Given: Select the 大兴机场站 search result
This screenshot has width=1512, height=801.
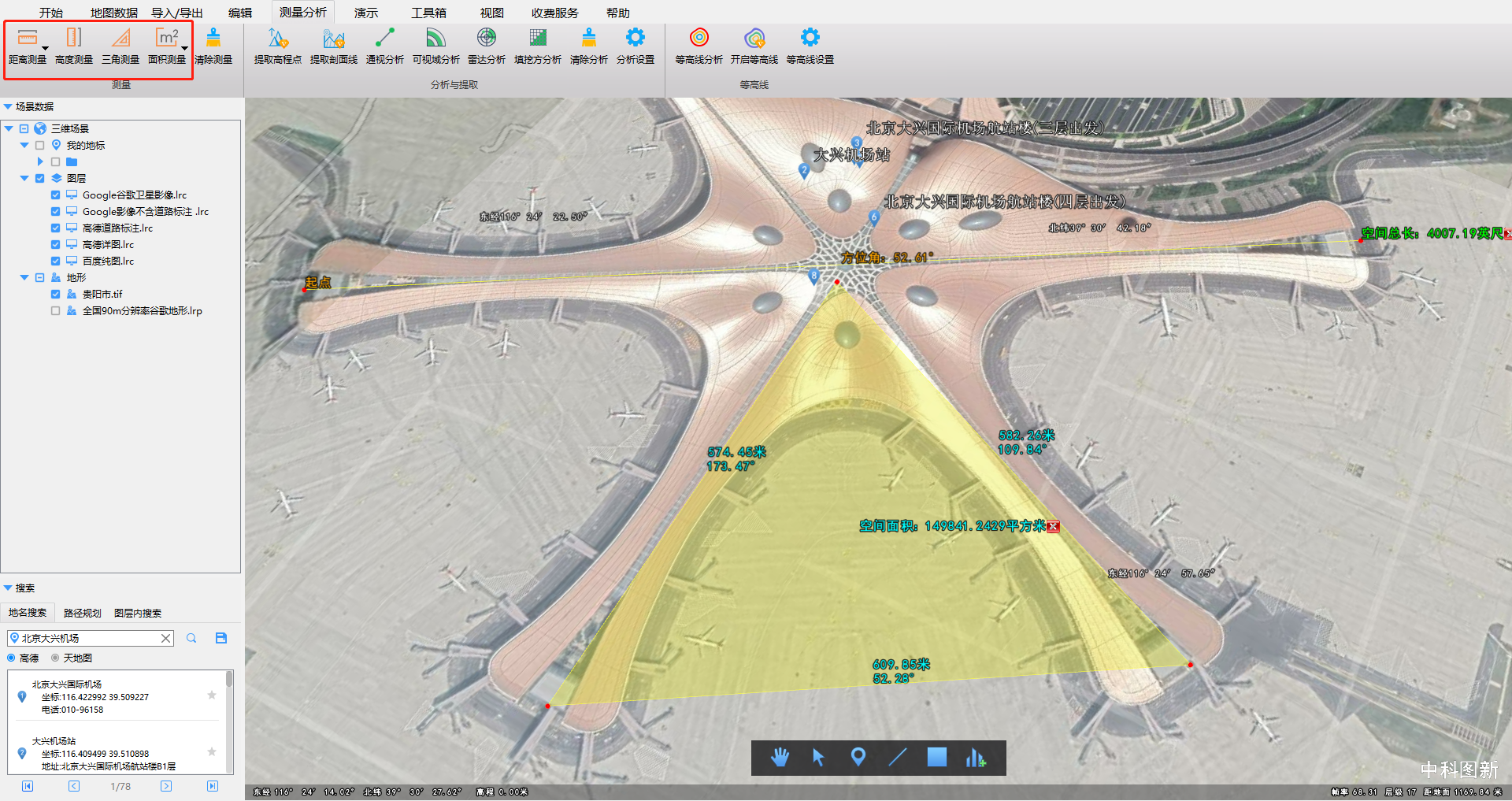Looking at the screenshot, I should [118, 753].
